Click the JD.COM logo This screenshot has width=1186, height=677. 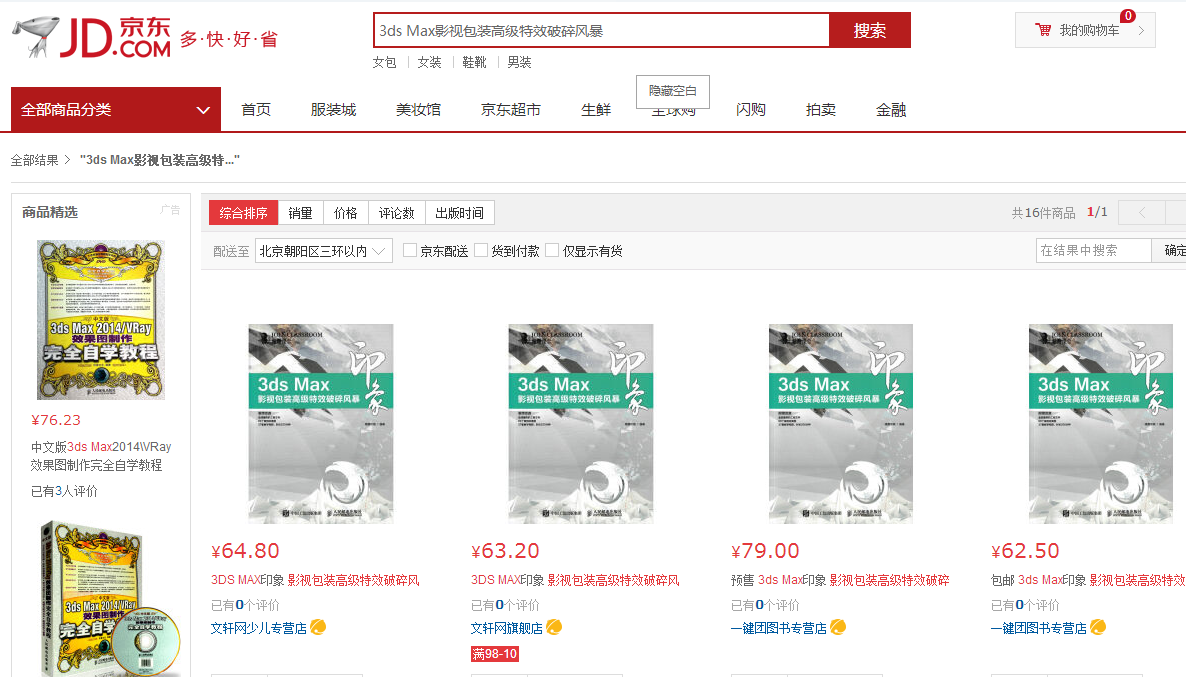(x=92, y=37)
